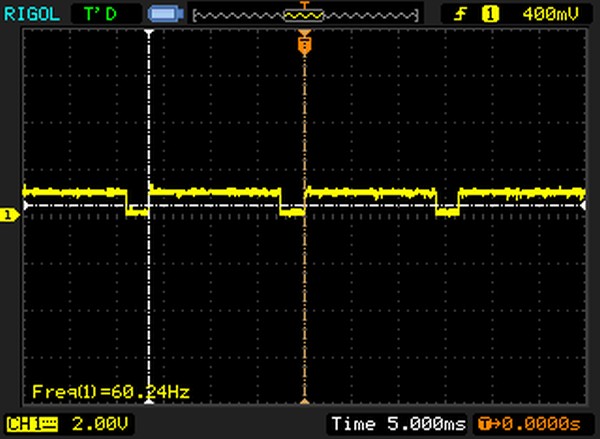Click the Freq(1)=60.24Hz measurement readout
Image resolution: width=600 pixels, height=439 pixels.
click(110, 390)
